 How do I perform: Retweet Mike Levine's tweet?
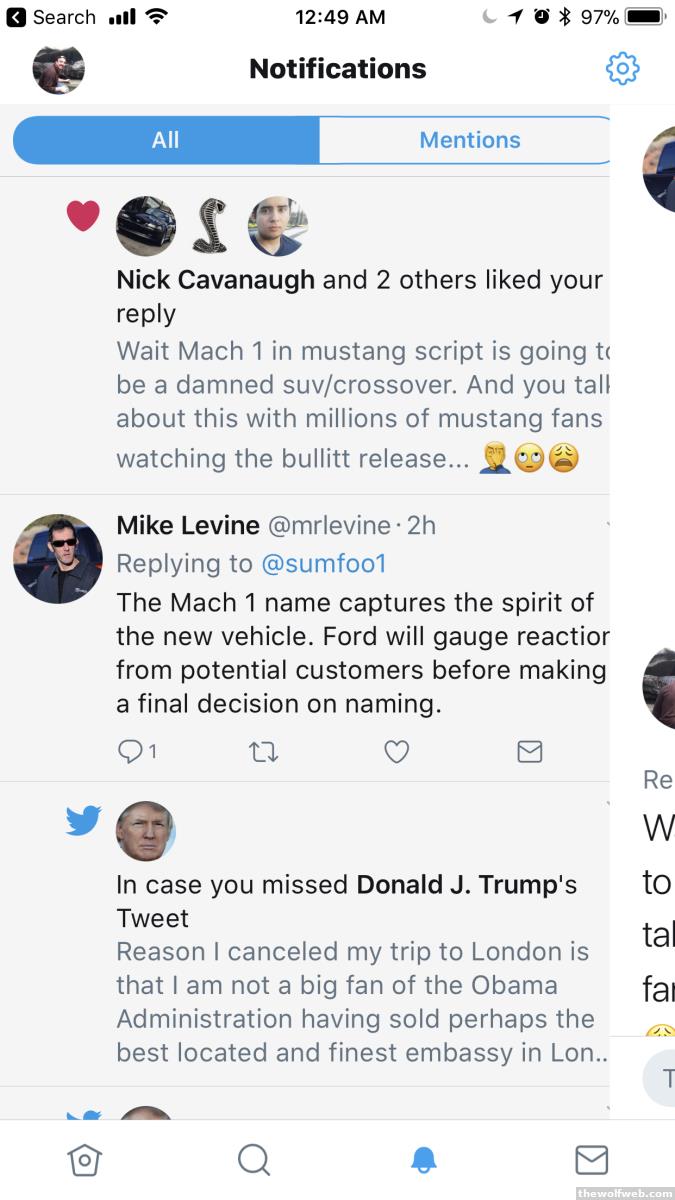263,752
